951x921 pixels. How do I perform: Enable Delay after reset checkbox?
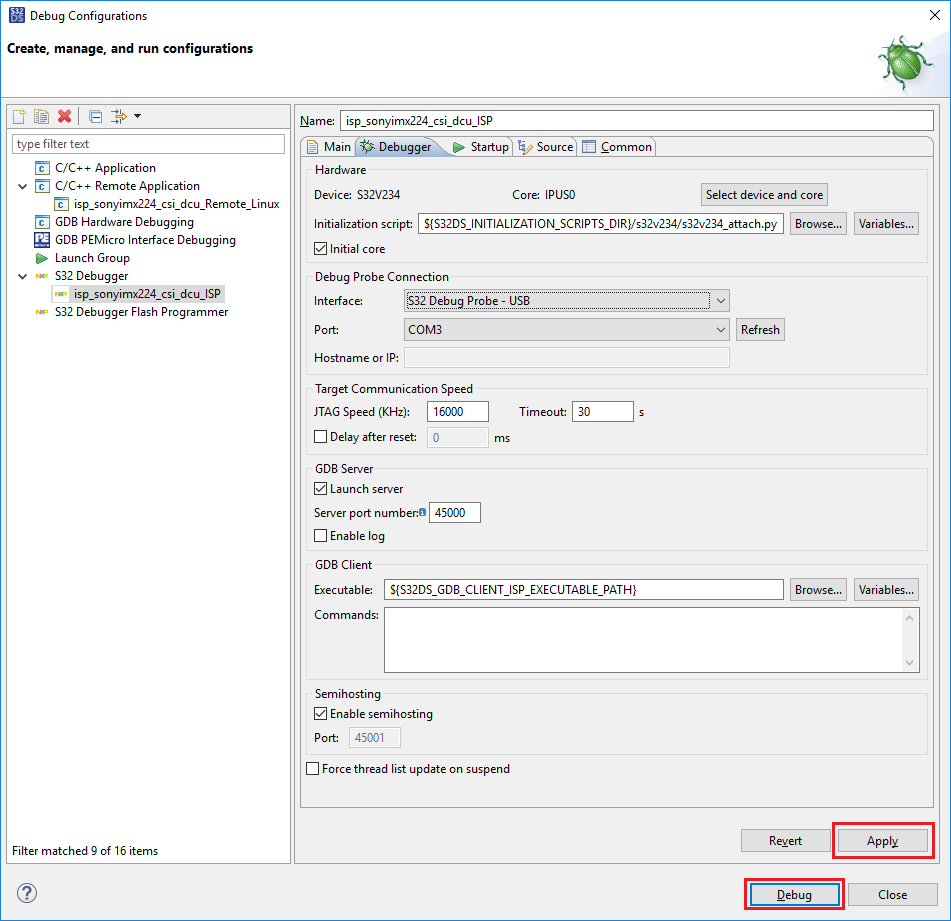[320, 437]
